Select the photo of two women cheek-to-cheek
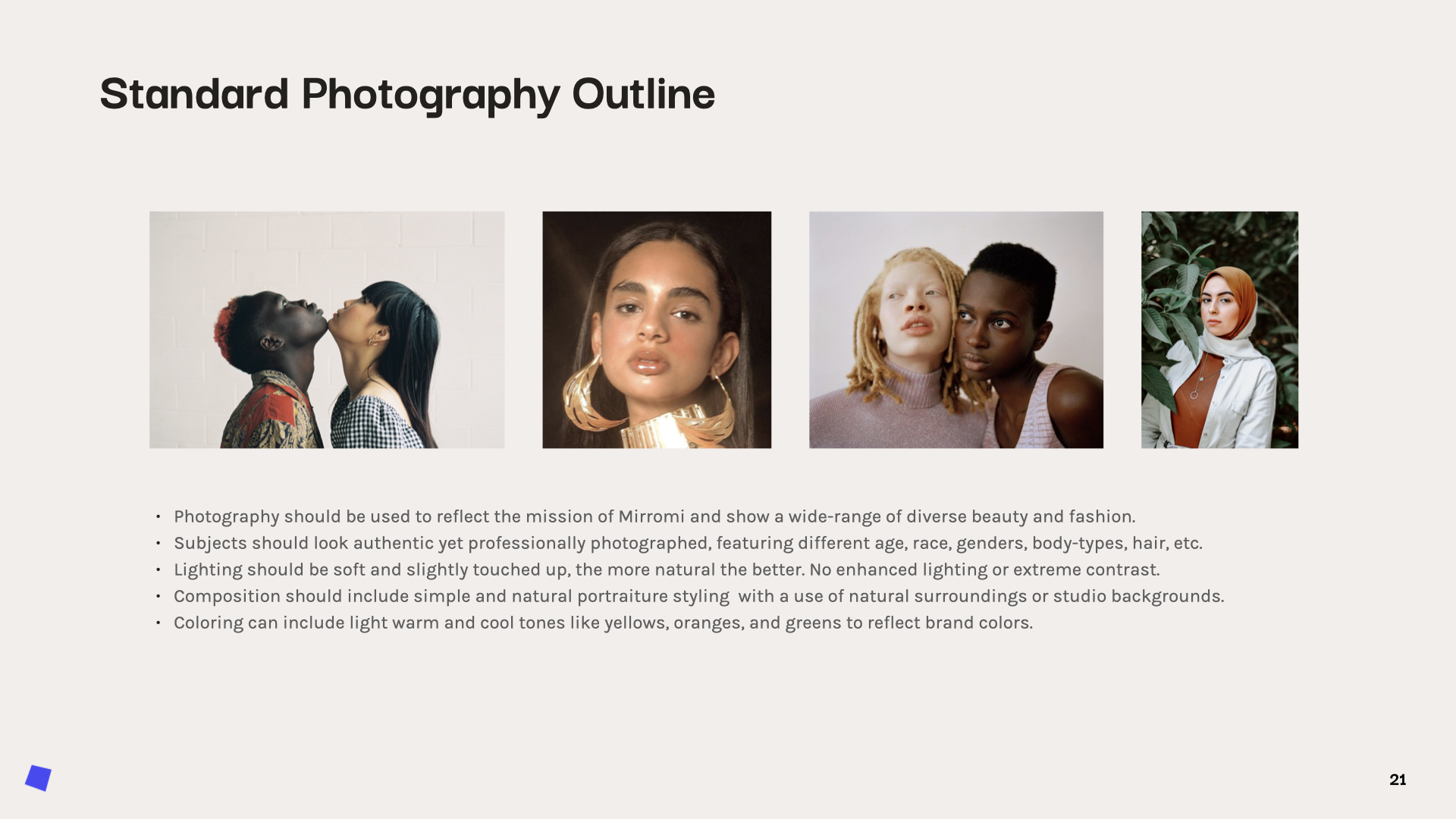The width and height of the screenshot is (1456, 819). click(955, 330)
